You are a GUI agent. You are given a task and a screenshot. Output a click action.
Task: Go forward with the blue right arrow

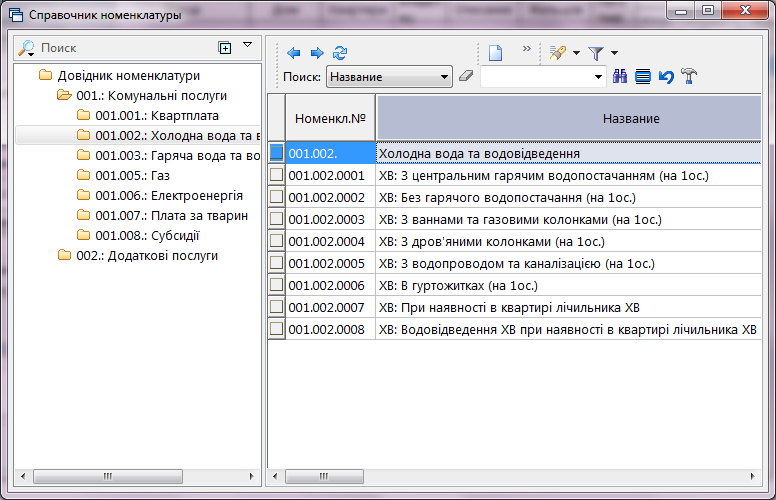click(x=317, y=53)
